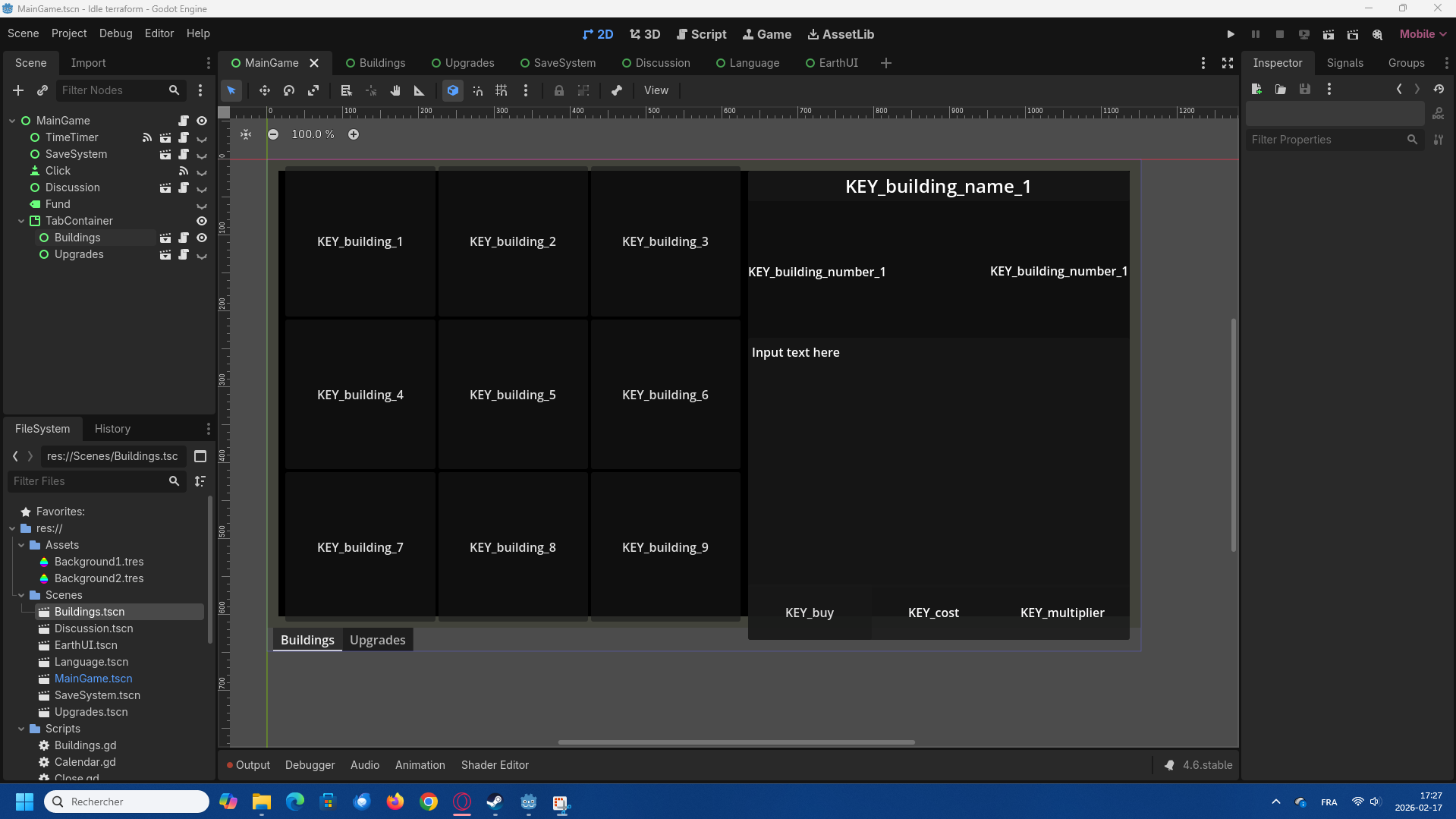Click the Filter Files input field

point(87,481)
